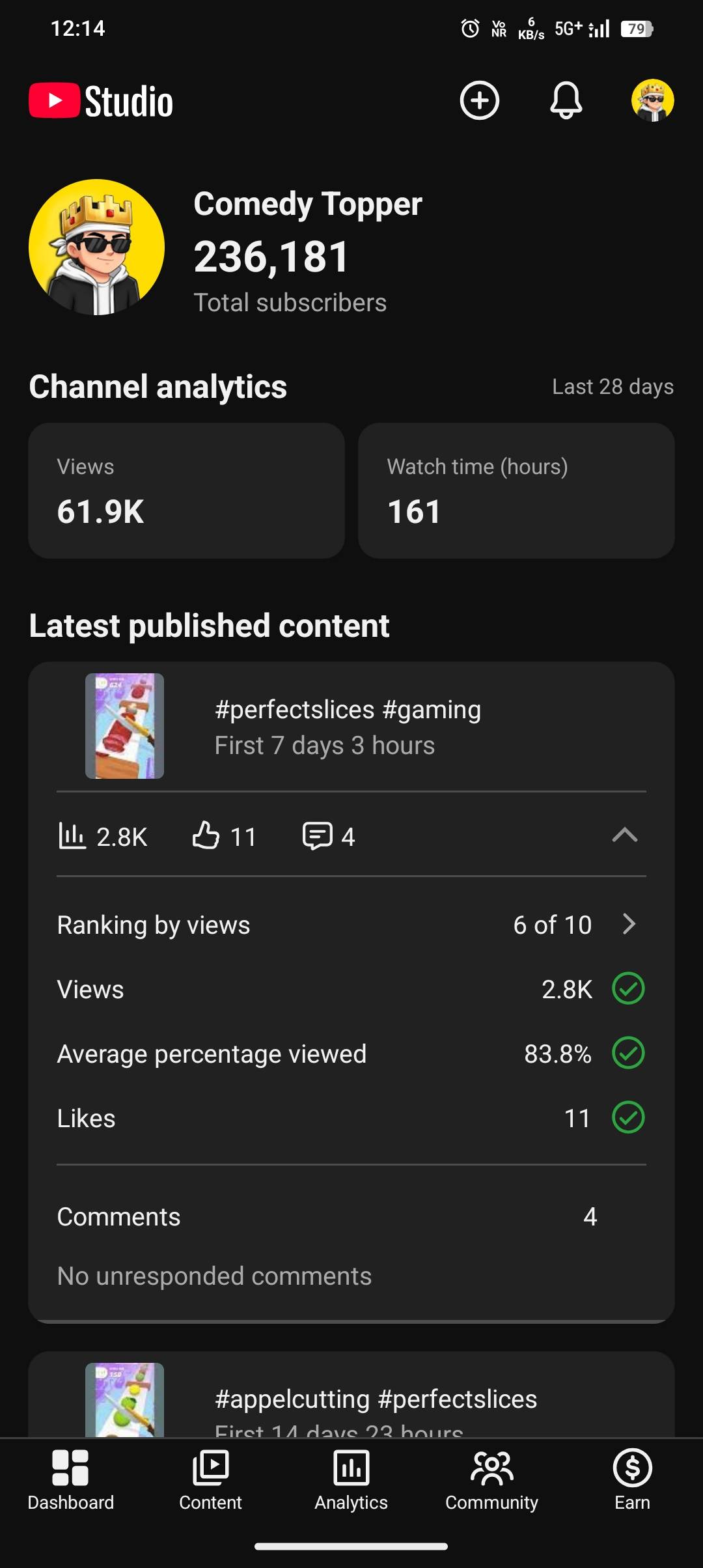Open the Community tab
703x1568 pixels.
[491, 1479]
